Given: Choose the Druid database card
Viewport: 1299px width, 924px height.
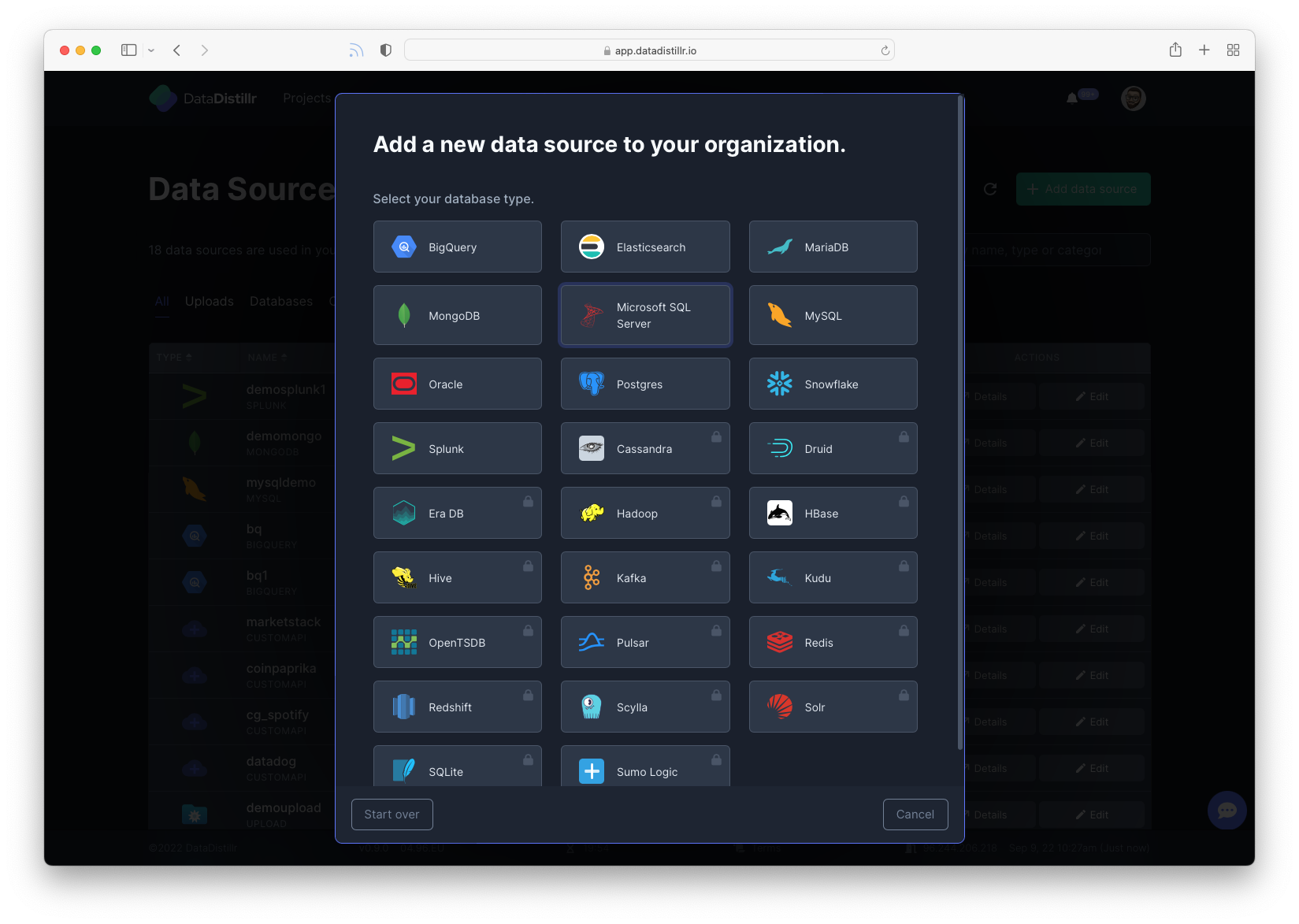Looking at the screenshot, I should point(833,448).
